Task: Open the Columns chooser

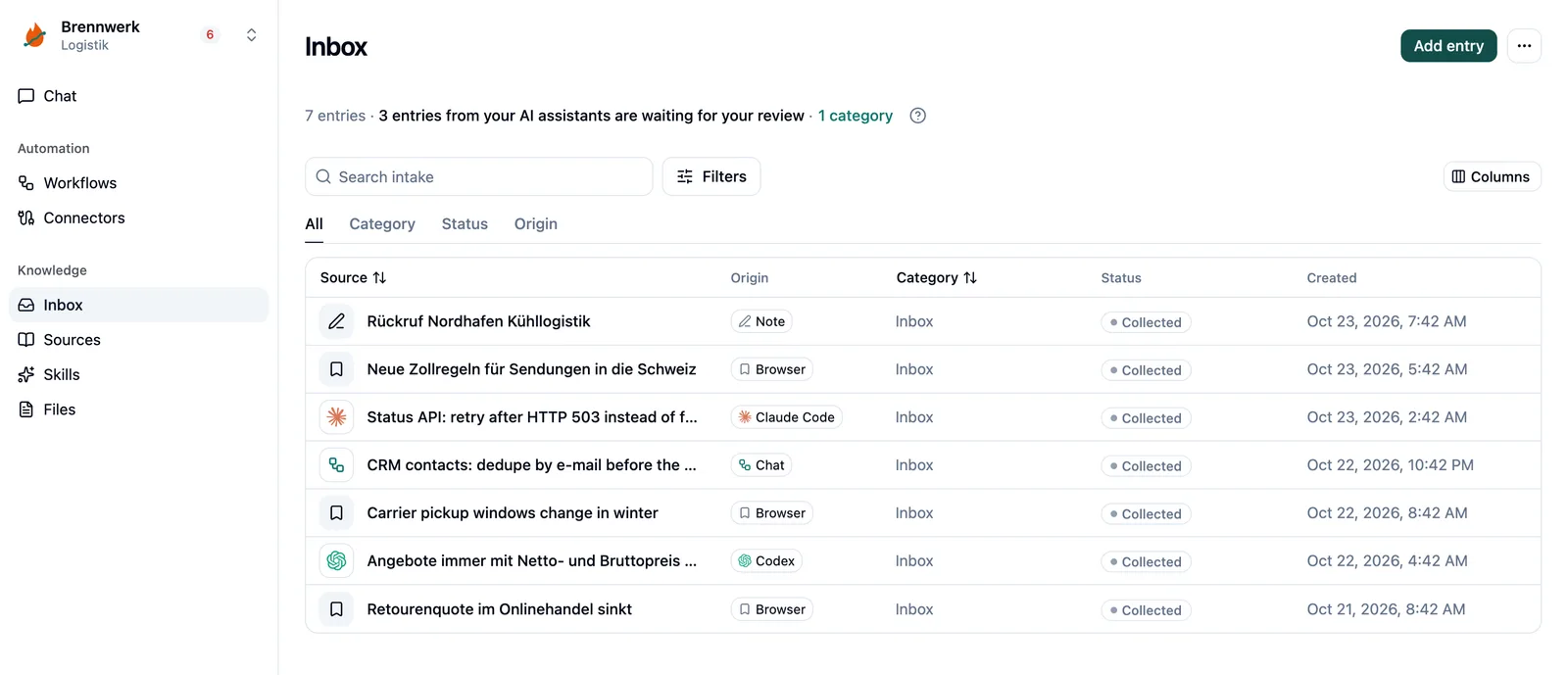Action: point(1492,176)
